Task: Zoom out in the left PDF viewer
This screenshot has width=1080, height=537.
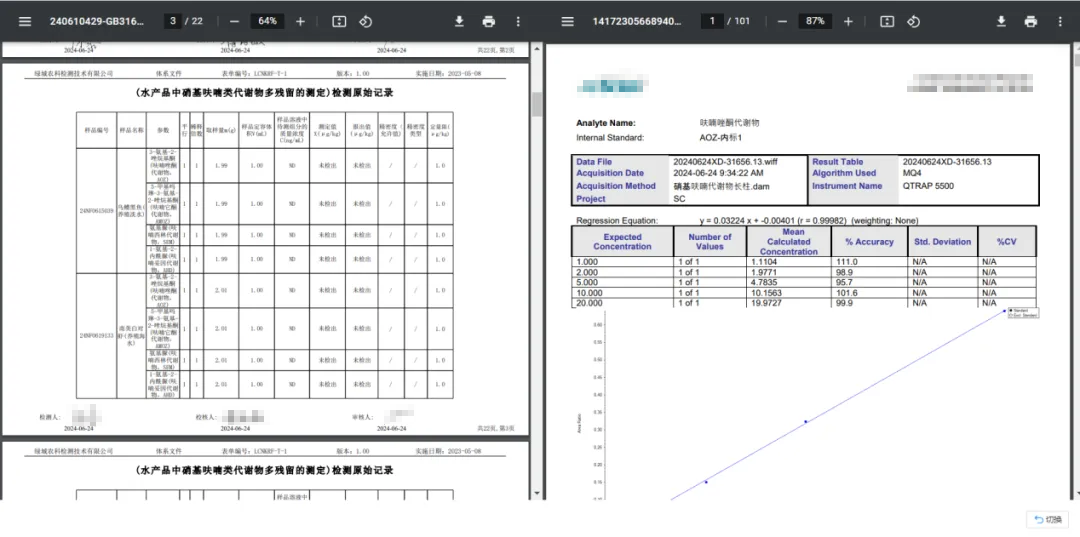Action: 234,21
